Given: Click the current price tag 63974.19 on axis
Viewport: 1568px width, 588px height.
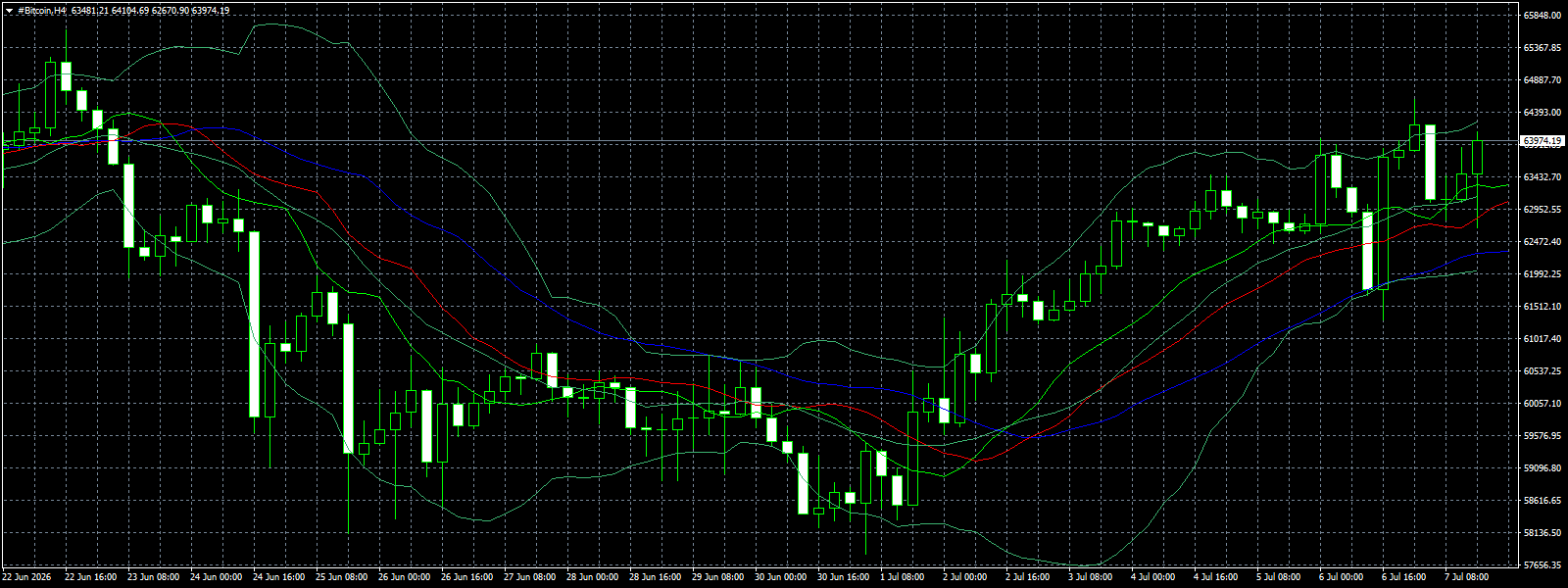Looking at the screenshot, I should [1542, 141].
